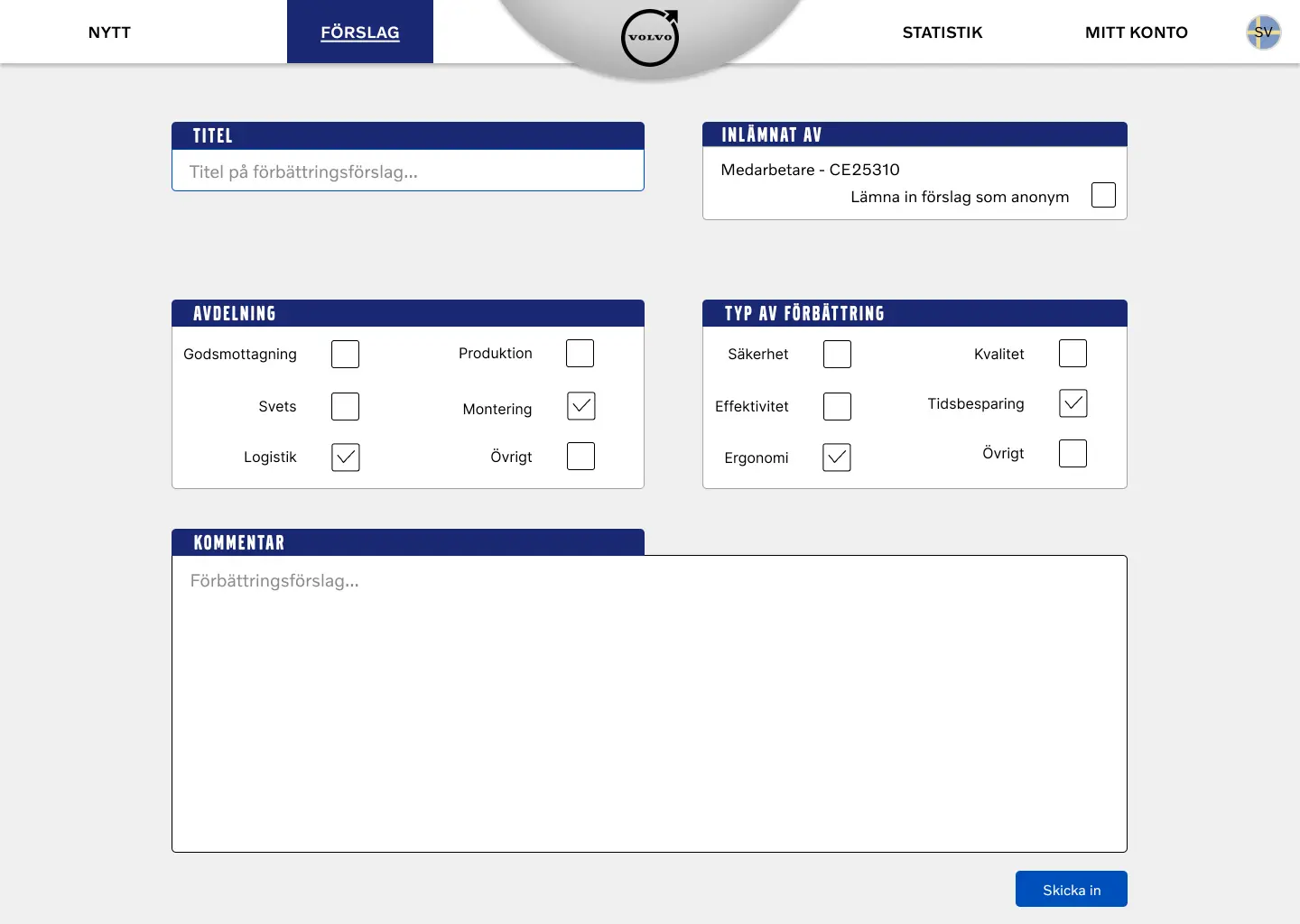Click the Volvo logo in header
1300x924 pixels.
click(650, 37)
